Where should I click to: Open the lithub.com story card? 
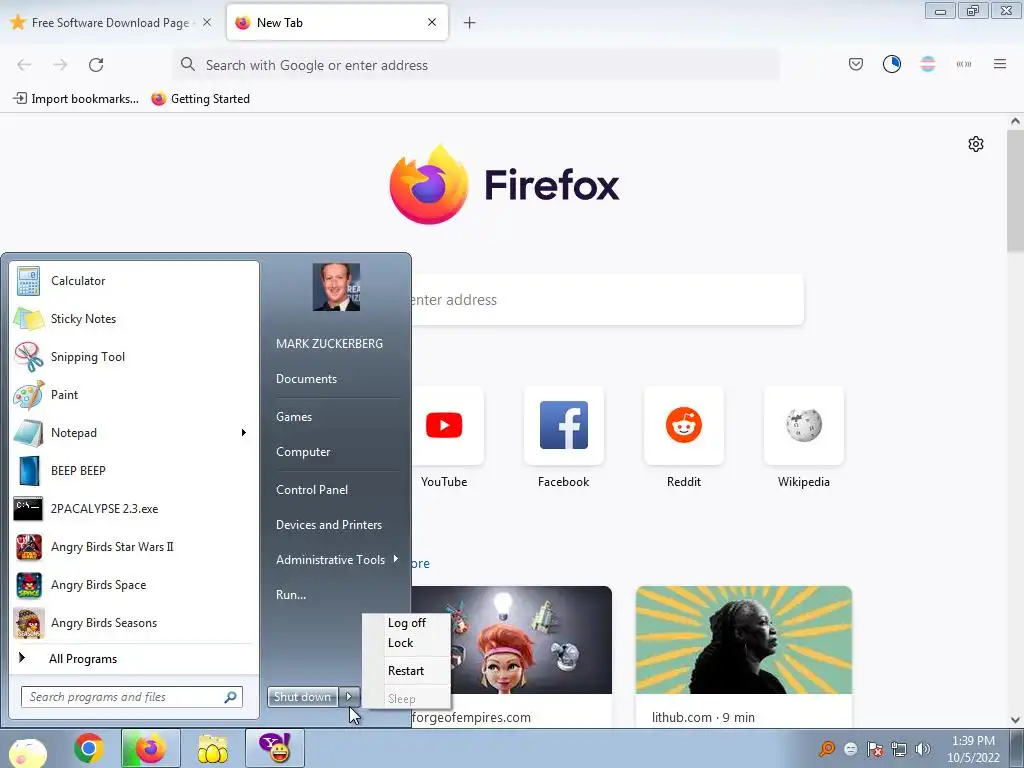click(x=744, y=656)
